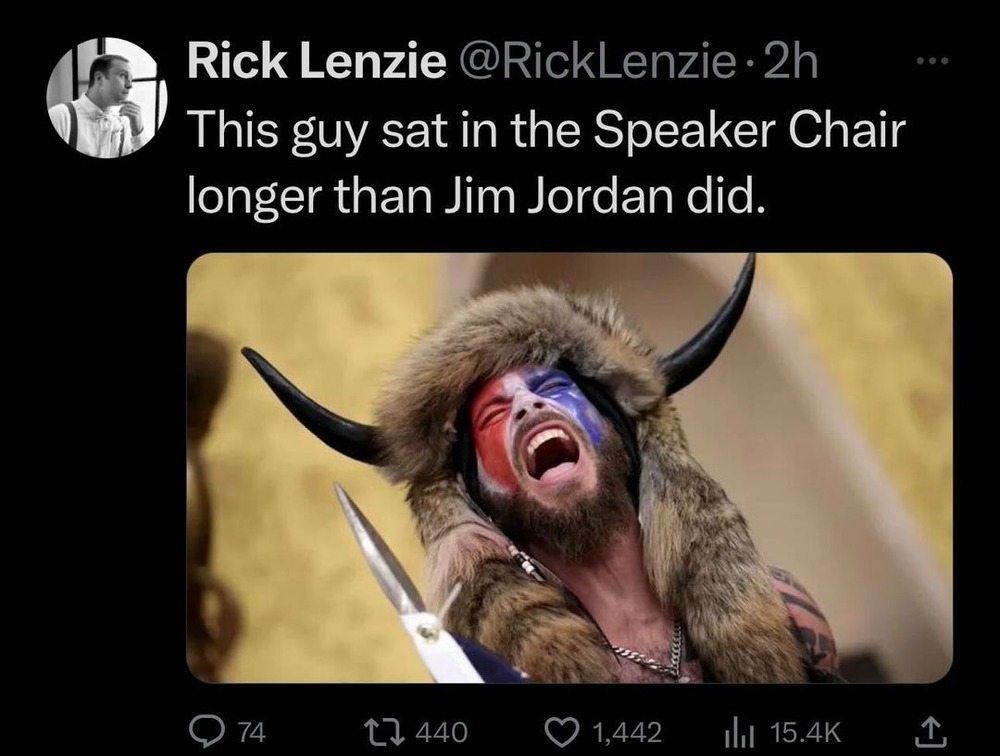
Task: Click the line "longer than Jim Jordan did."
Action: point(475,196)
